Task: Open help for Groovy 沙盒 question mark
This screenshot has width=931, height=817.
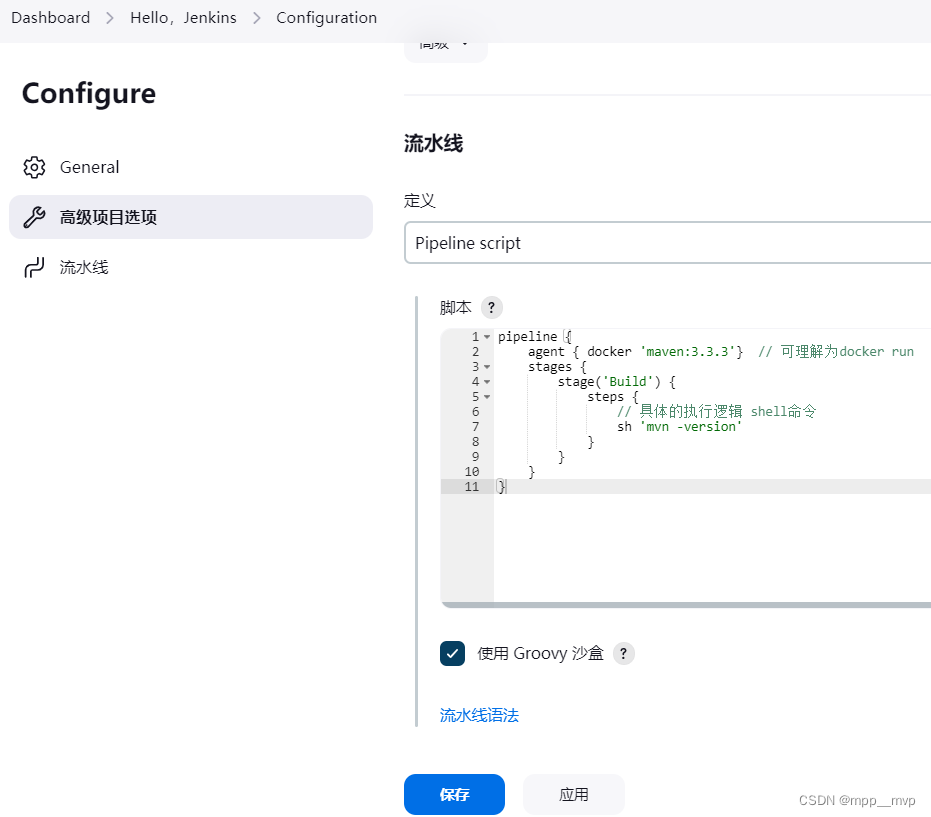Action: (x=623, y=654)
